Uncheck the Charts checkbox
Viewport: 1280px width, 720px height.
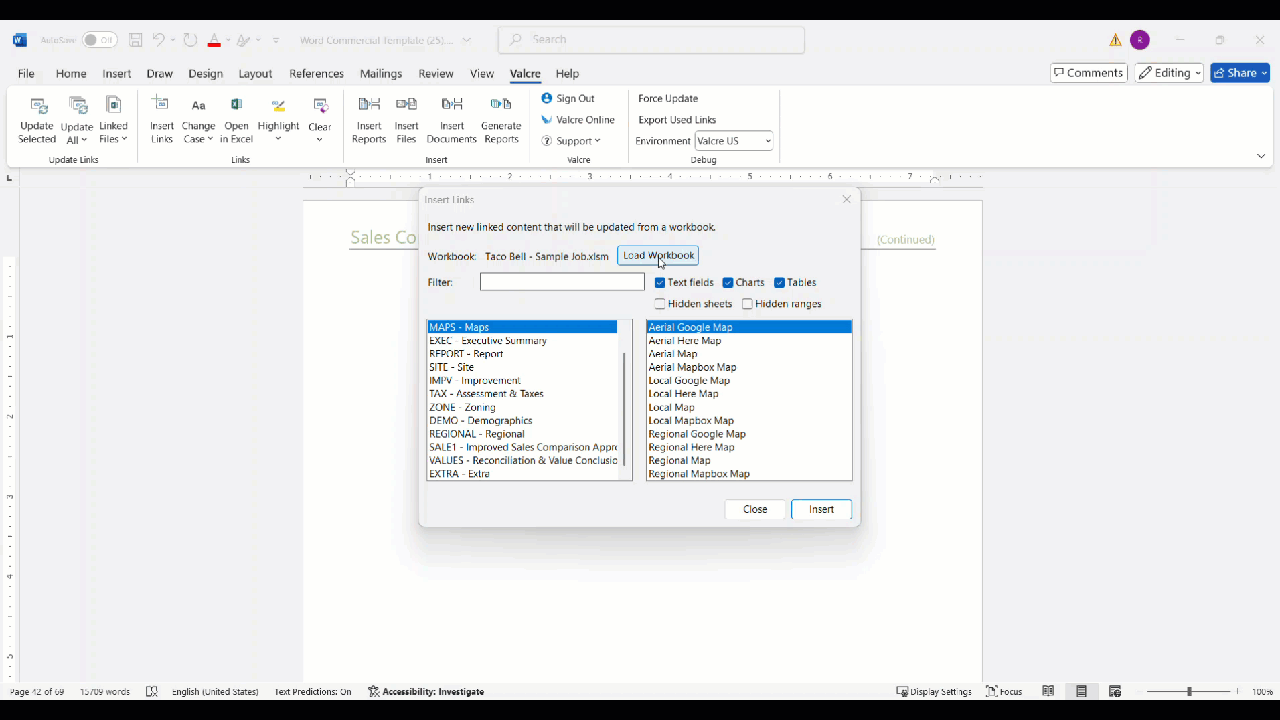click(728, 283)
